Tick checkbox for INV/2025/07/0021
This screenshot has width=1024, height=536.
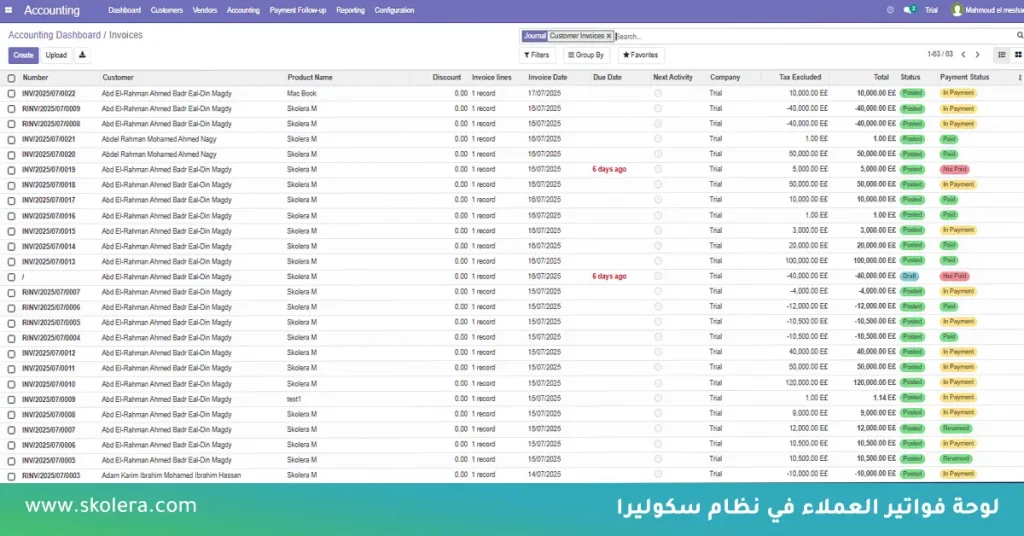pos(11,140)
